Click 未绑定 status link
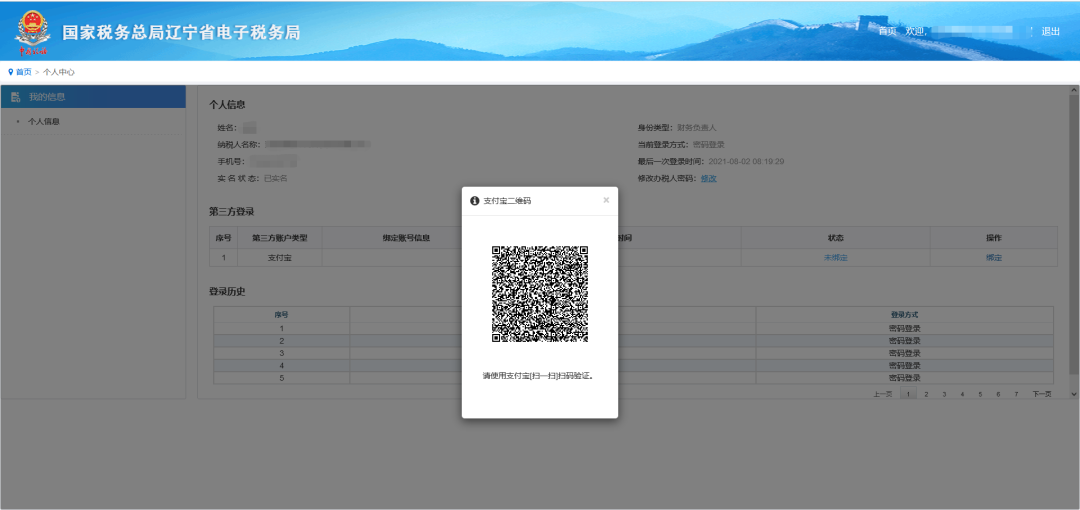 click(x=835, y=258)
